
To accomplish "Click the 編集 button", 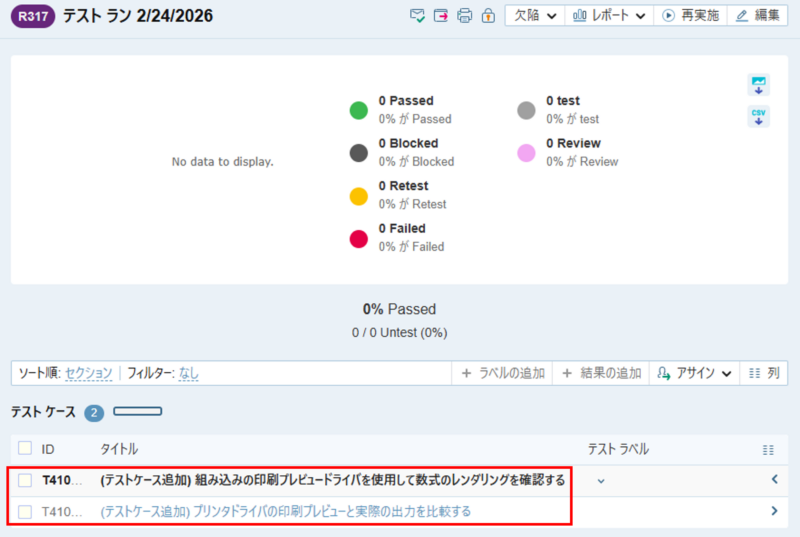I will [758, 15].
